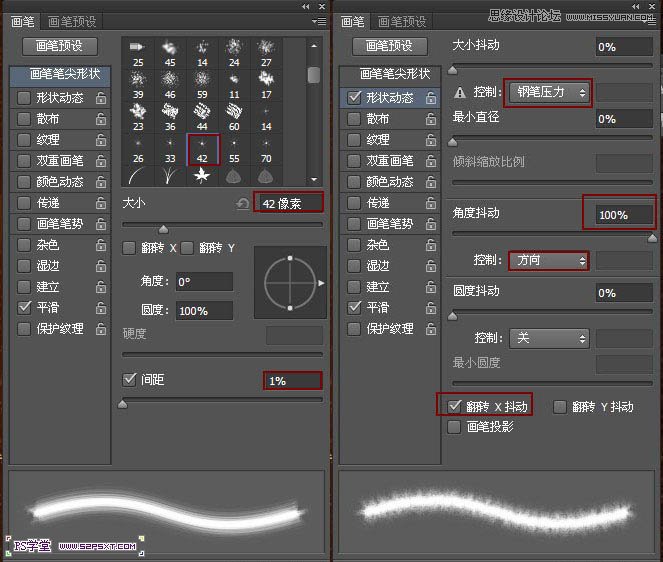Uncheck 平滑 in the left panel
This screenshot has height=562, width=663.
[24, 307]
